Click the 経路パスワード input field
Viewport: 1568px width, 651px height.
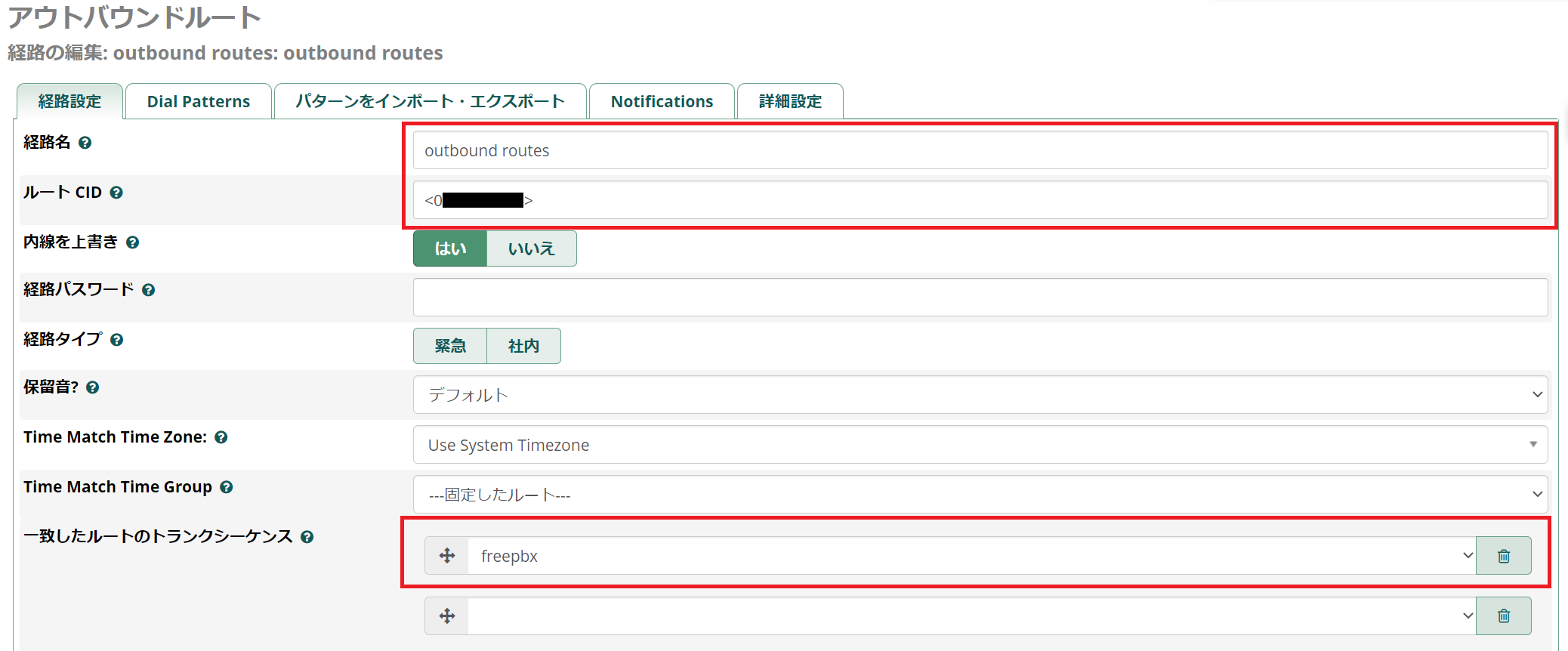[980, 297]
